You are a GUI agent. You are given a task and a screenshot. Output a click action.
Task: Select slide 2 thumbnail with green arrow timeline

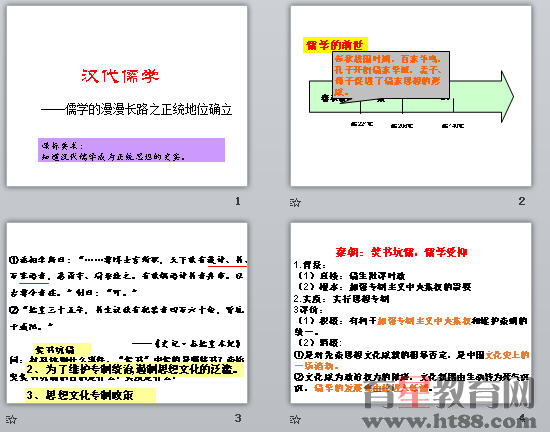tap(411, 96)
